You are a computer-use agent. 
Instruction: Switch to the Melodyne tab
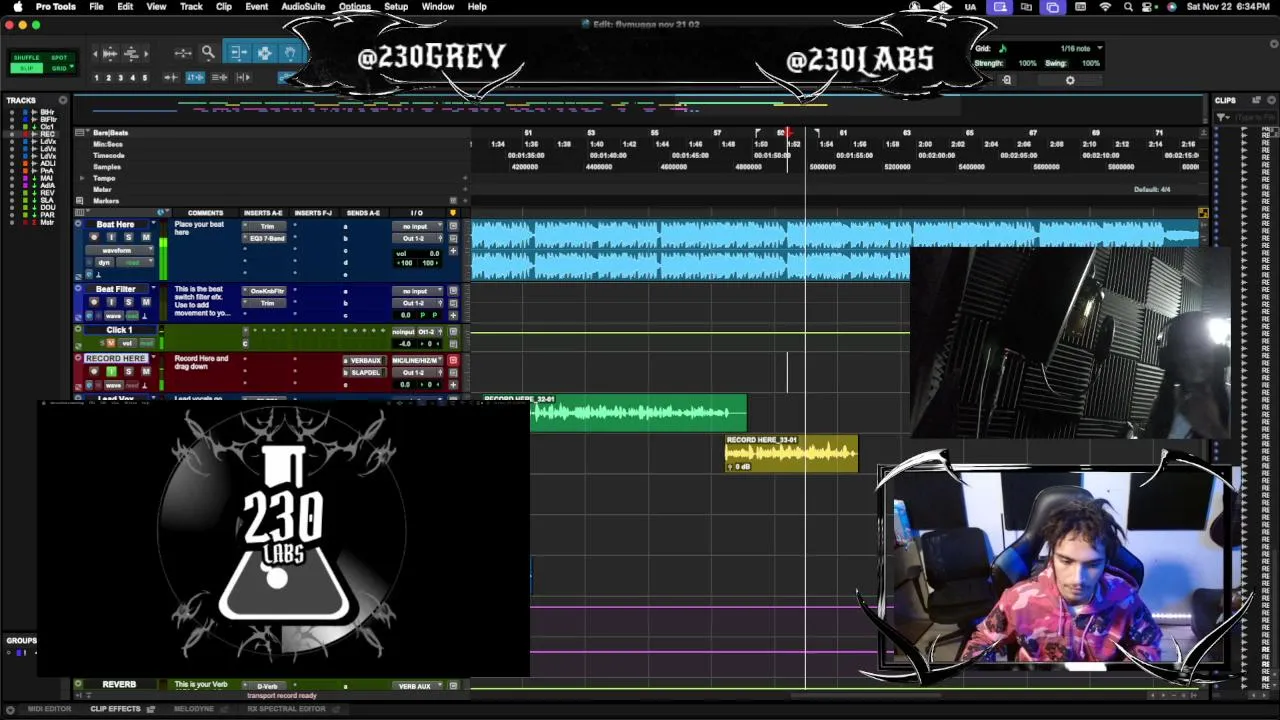point(194,709)
